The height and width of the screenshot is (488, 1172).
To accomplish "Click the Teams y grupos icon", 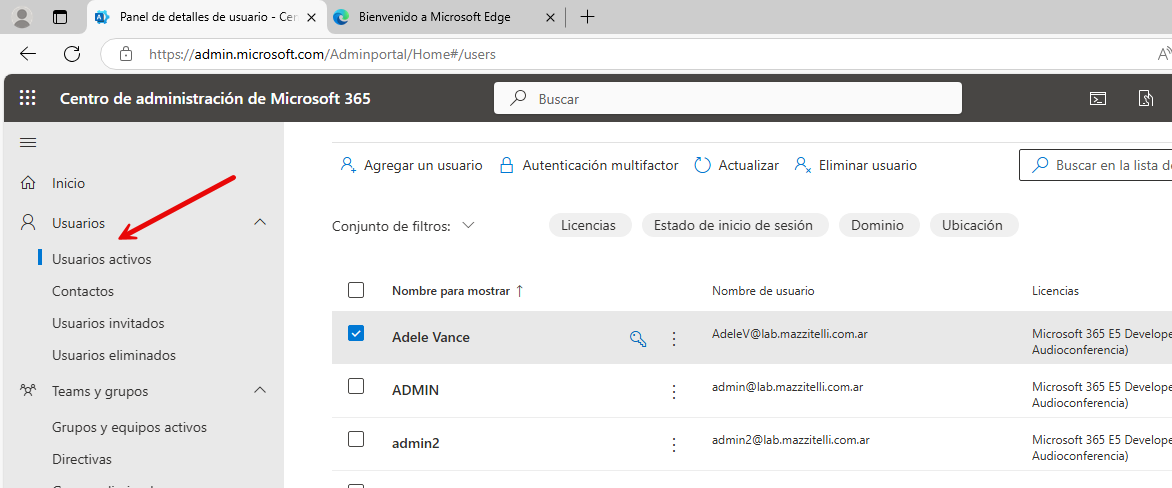I will tap(28, 391).
